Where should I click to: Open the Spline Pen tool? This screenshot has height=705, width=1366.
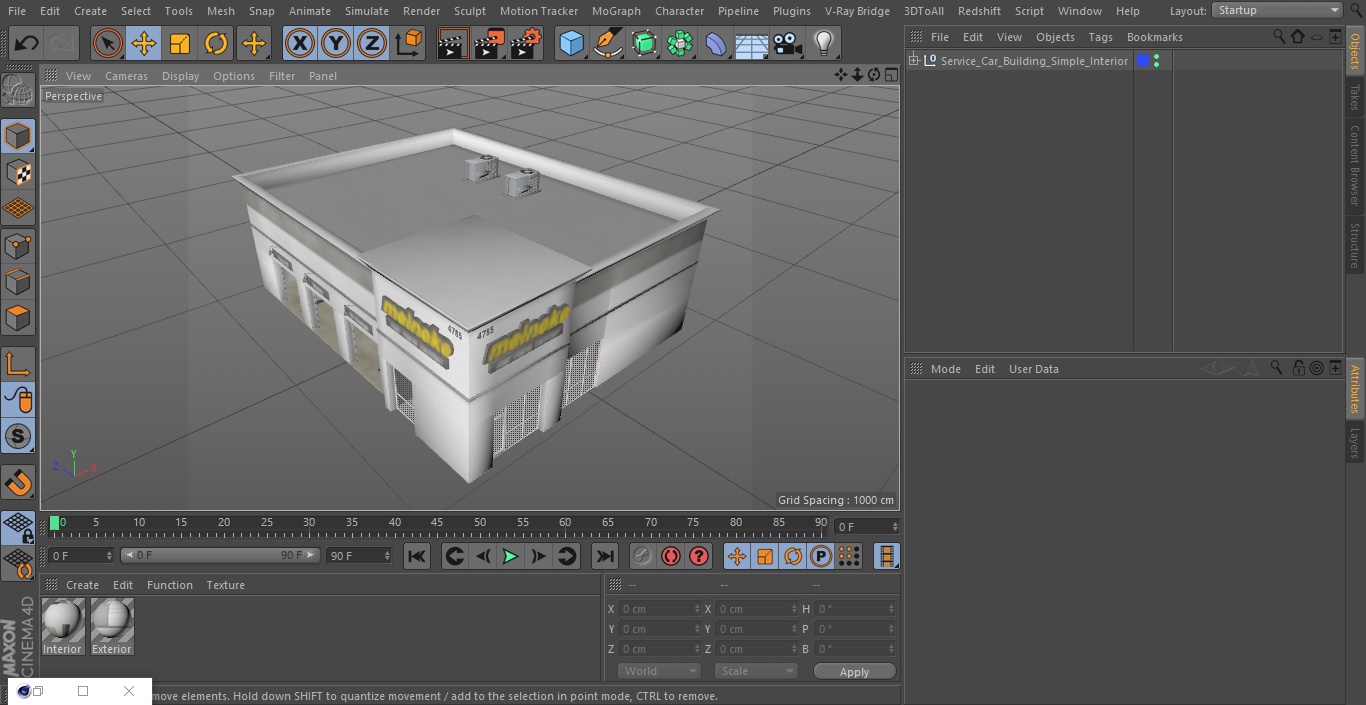point(607,43)
